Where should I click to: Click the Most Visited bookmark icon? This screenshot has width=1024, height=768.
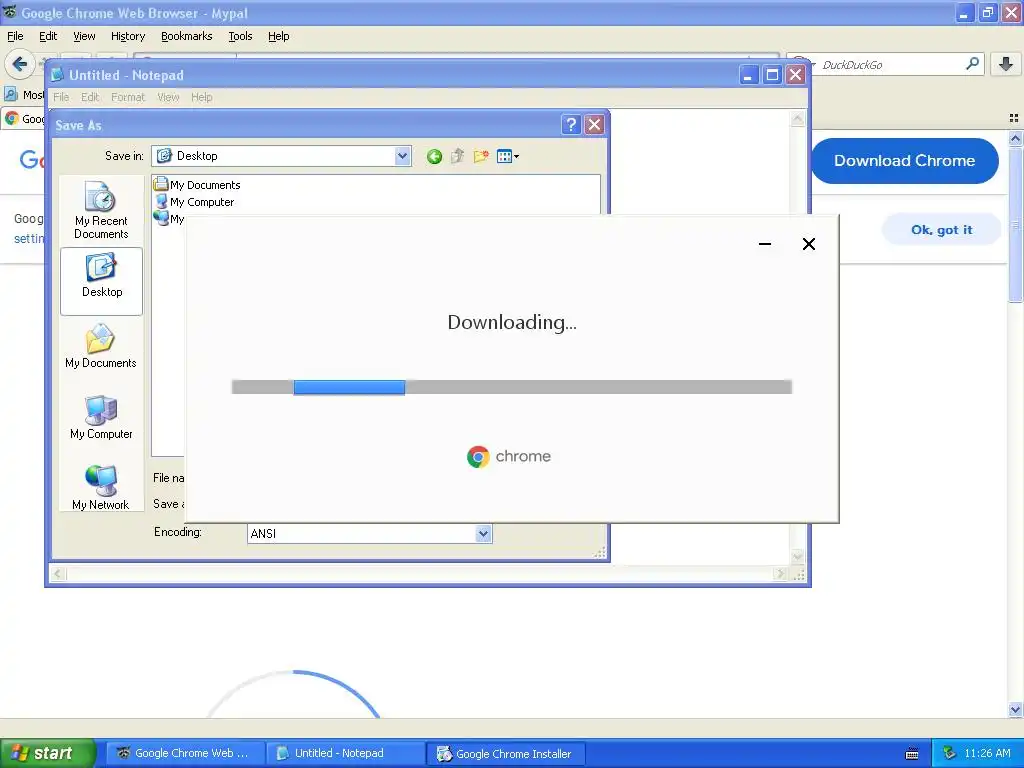click(11, 94)
